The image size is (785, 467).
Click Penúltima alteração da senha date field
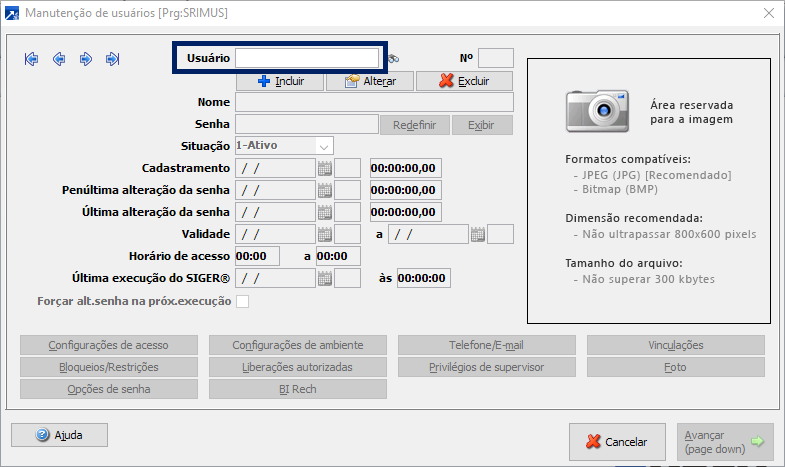tap(275, 190)
